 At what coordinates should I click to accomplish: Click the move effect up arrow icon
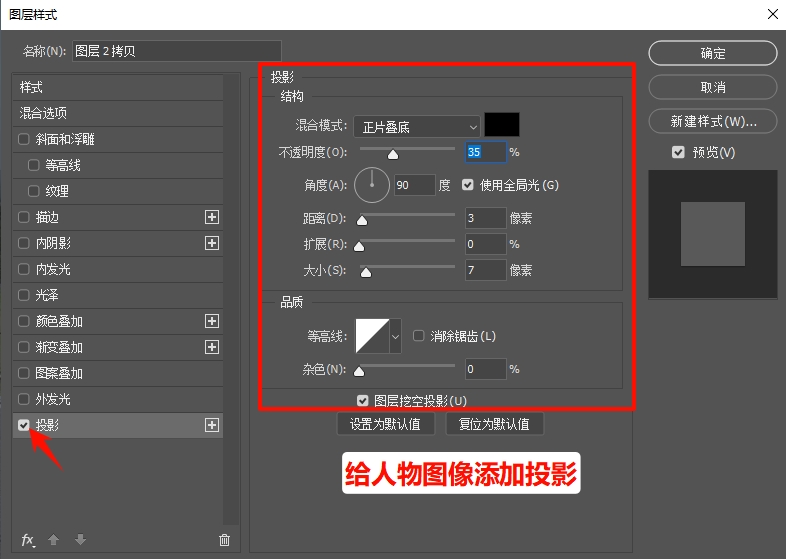point(54,540)
